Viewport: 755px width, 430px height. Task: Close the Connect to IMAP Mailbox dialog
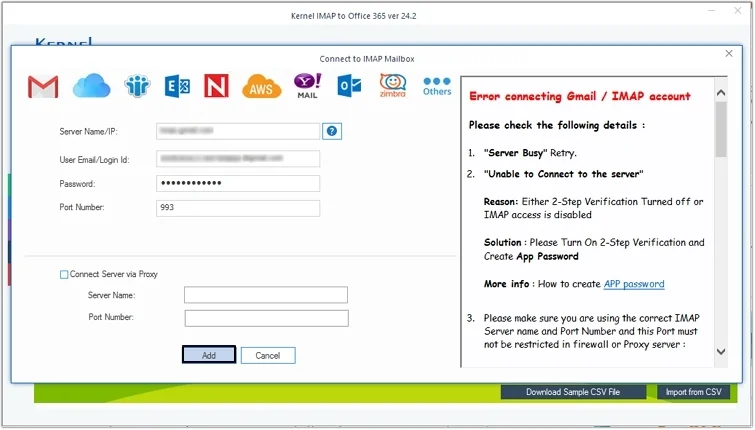(729, 53)
